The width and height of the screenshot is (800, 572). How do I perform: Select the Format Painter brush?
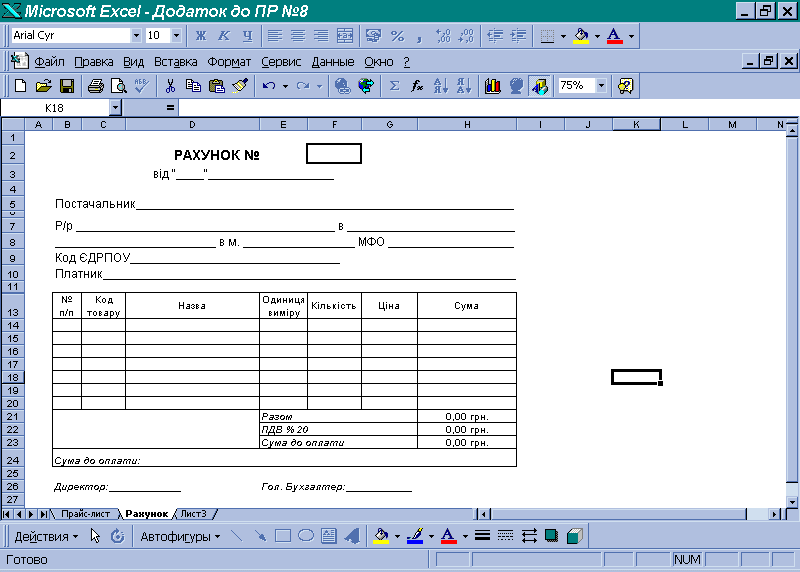[240, 86]
